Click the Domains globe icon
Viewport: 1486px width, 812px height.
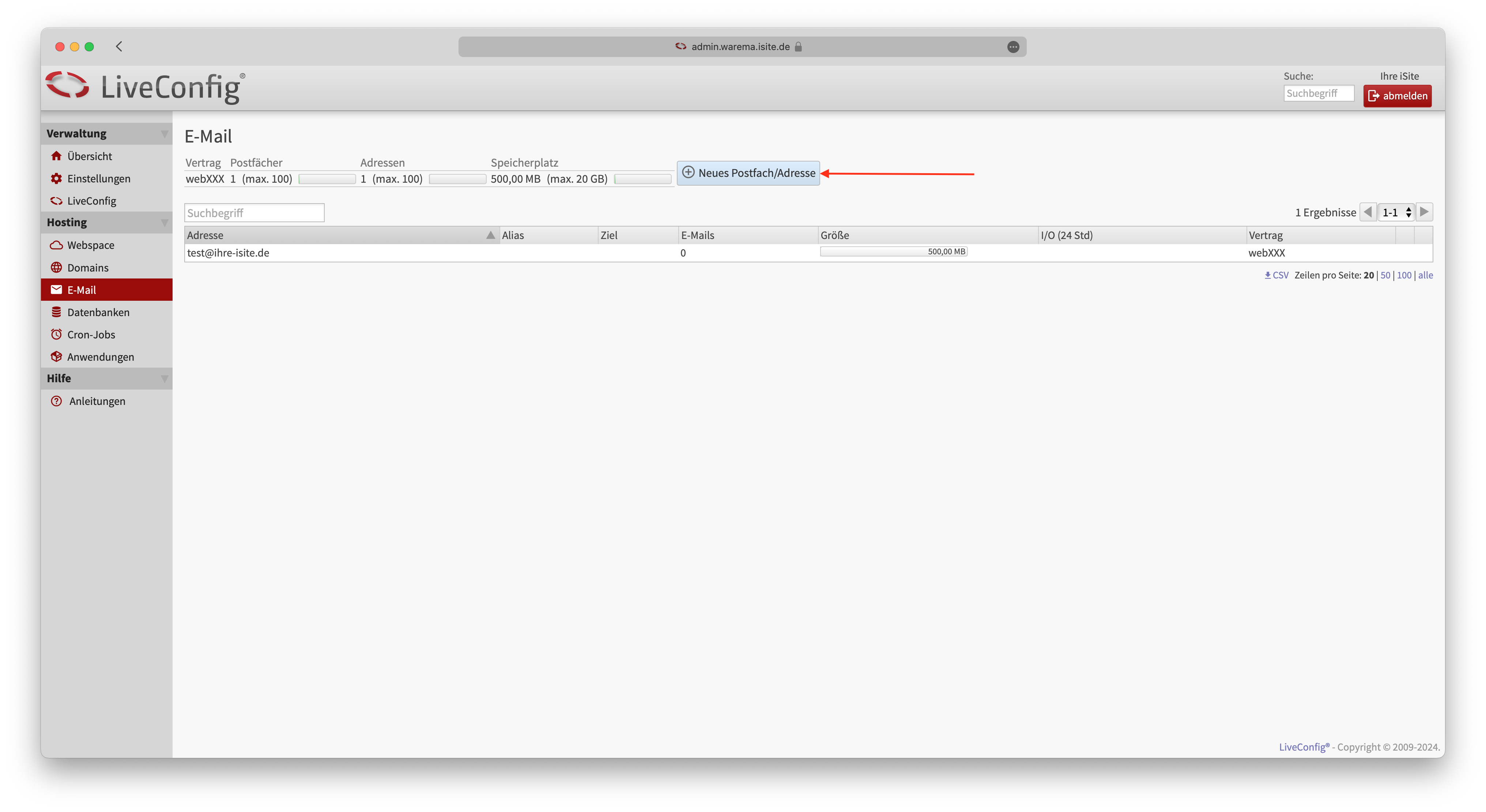pos(56,267)
